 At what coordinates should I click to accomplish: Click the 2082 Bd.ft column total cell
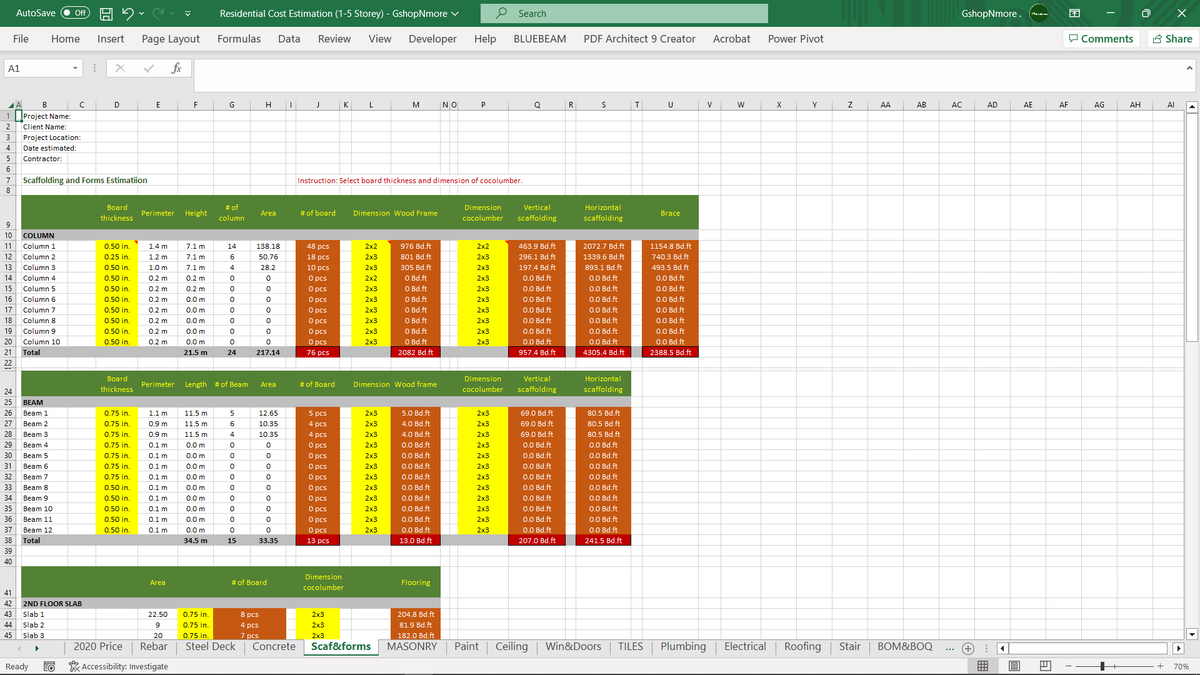(415, 352)
